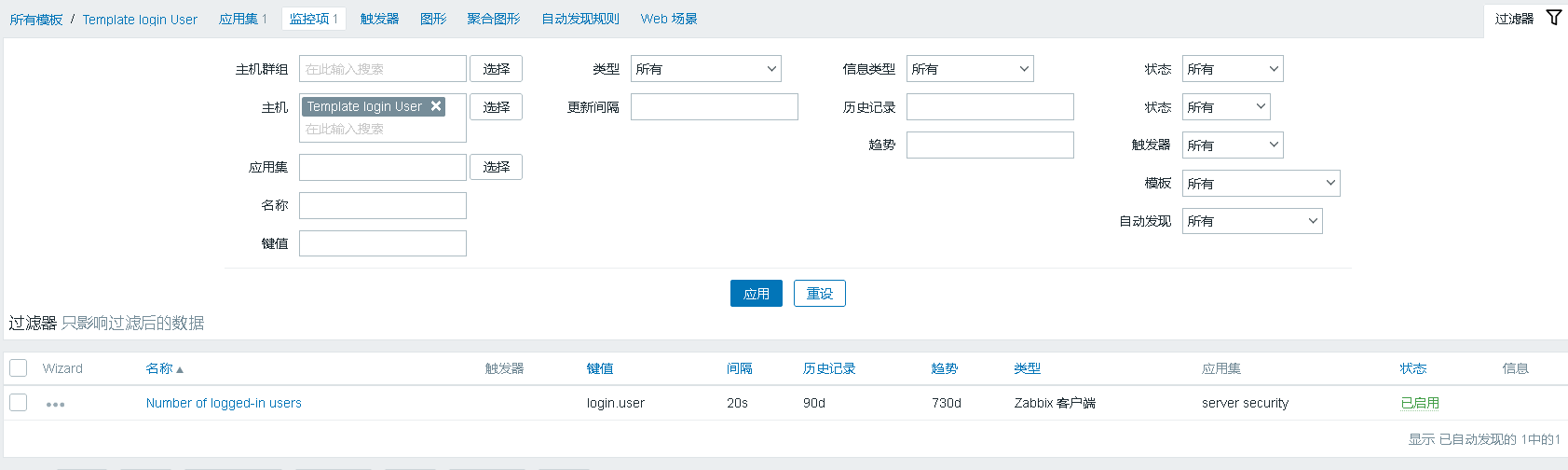Go to the Web 场景 tab
This screenshot has width=1568, height=470.
[x=668, y=19]
